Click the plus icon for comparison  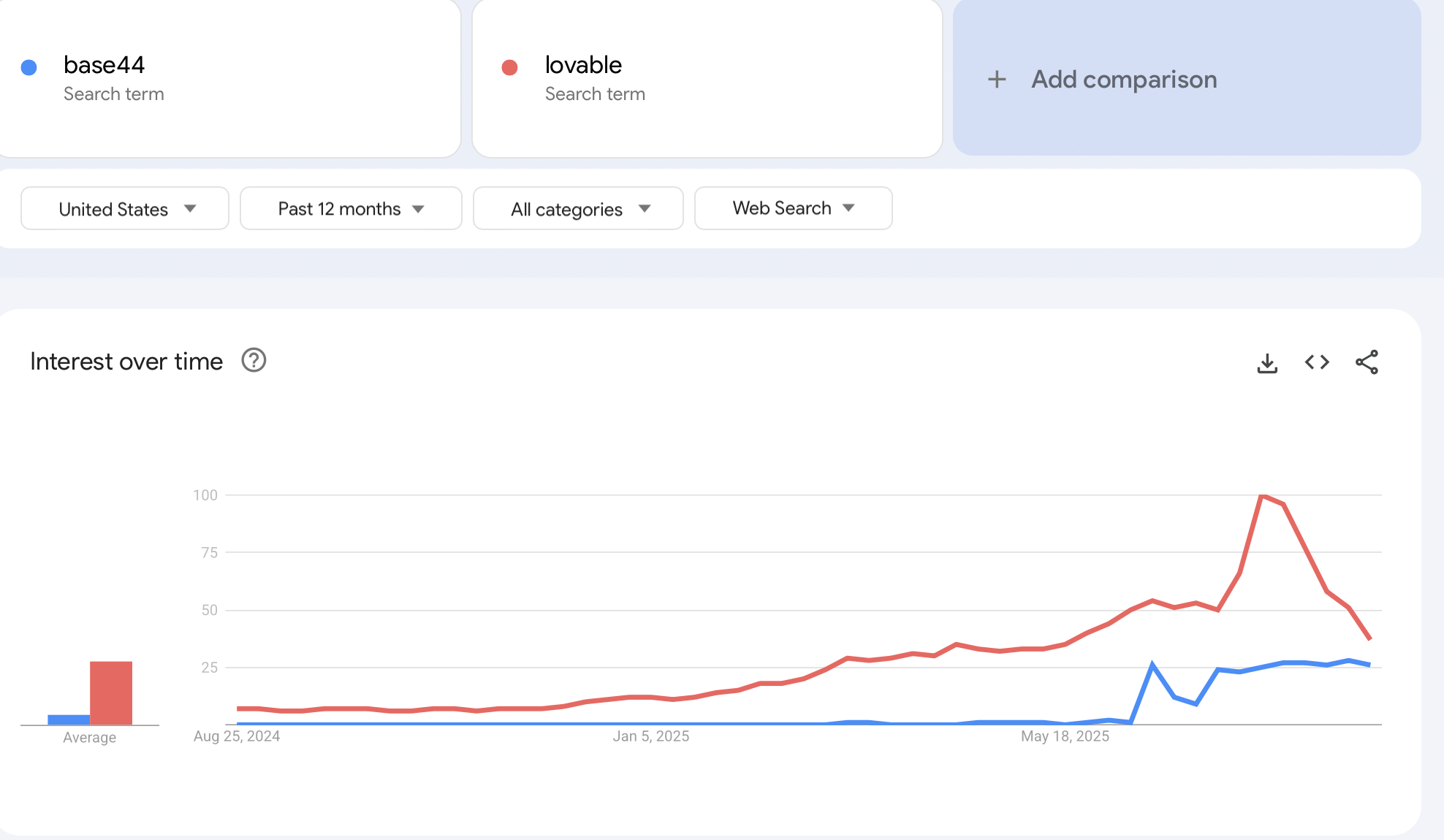[997, 80]
